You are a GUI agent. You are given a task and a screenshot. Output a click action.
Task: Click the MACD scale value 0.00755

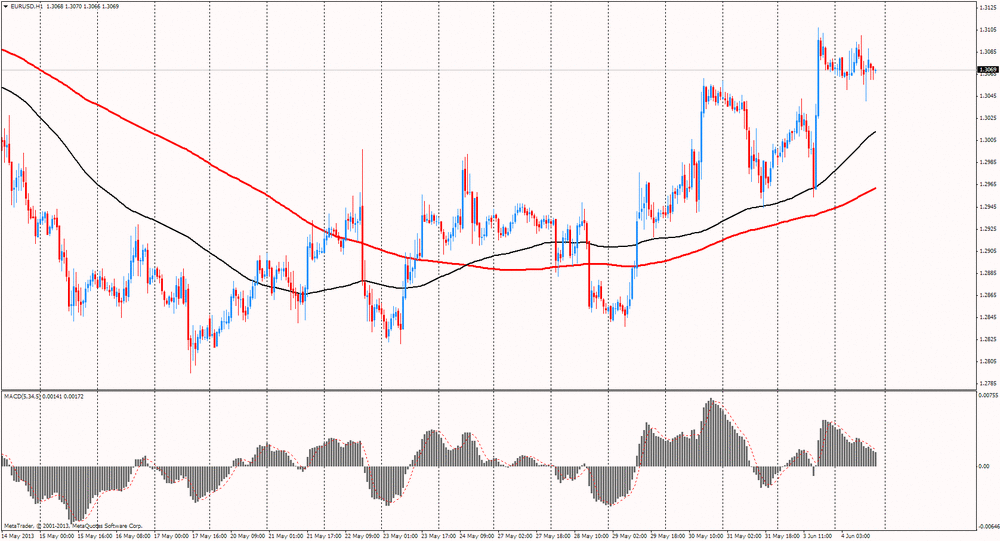[987, 396]
